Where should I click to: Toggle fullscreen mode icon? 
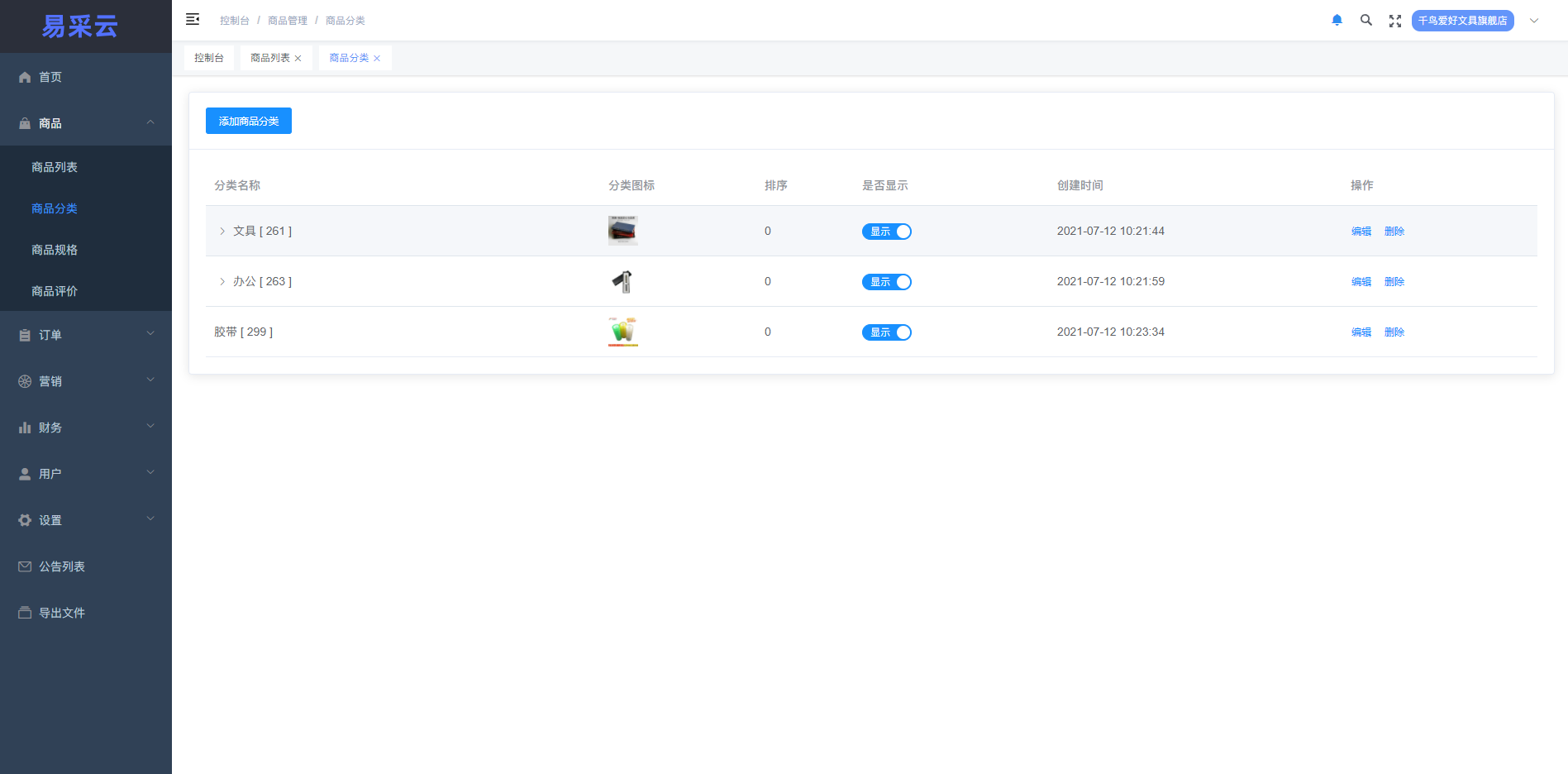pyautogui.click(x=1395, y=21)
